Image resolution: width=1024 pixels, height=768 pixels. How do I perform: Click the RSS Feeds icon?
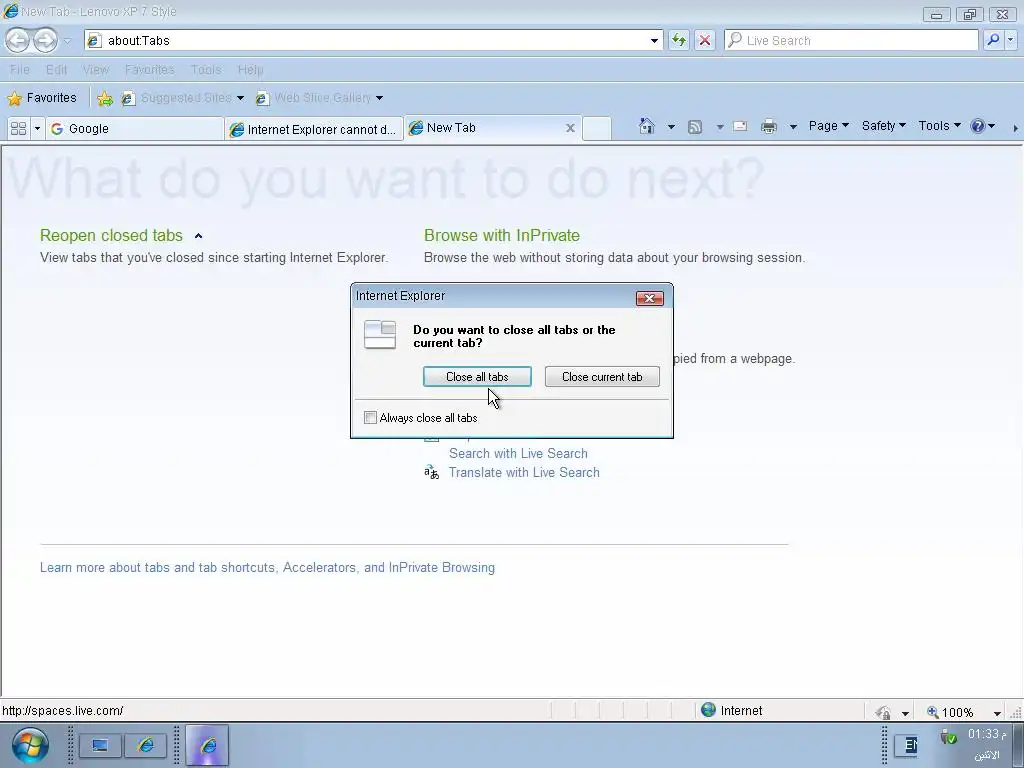point(695,127)
